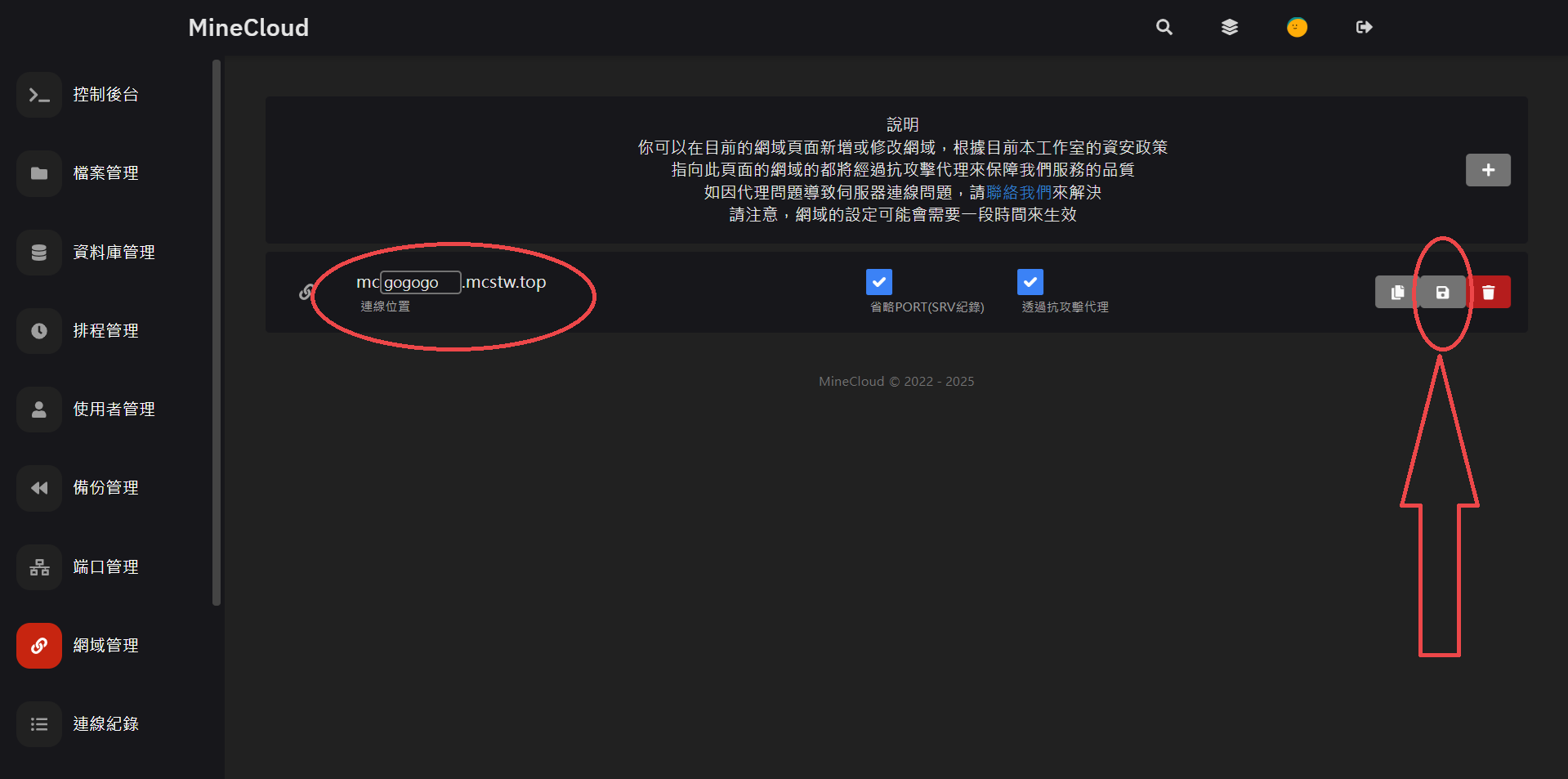The image size is (1568, 779).
Task: Open the user avatar in header
Action: point(1297,27)
